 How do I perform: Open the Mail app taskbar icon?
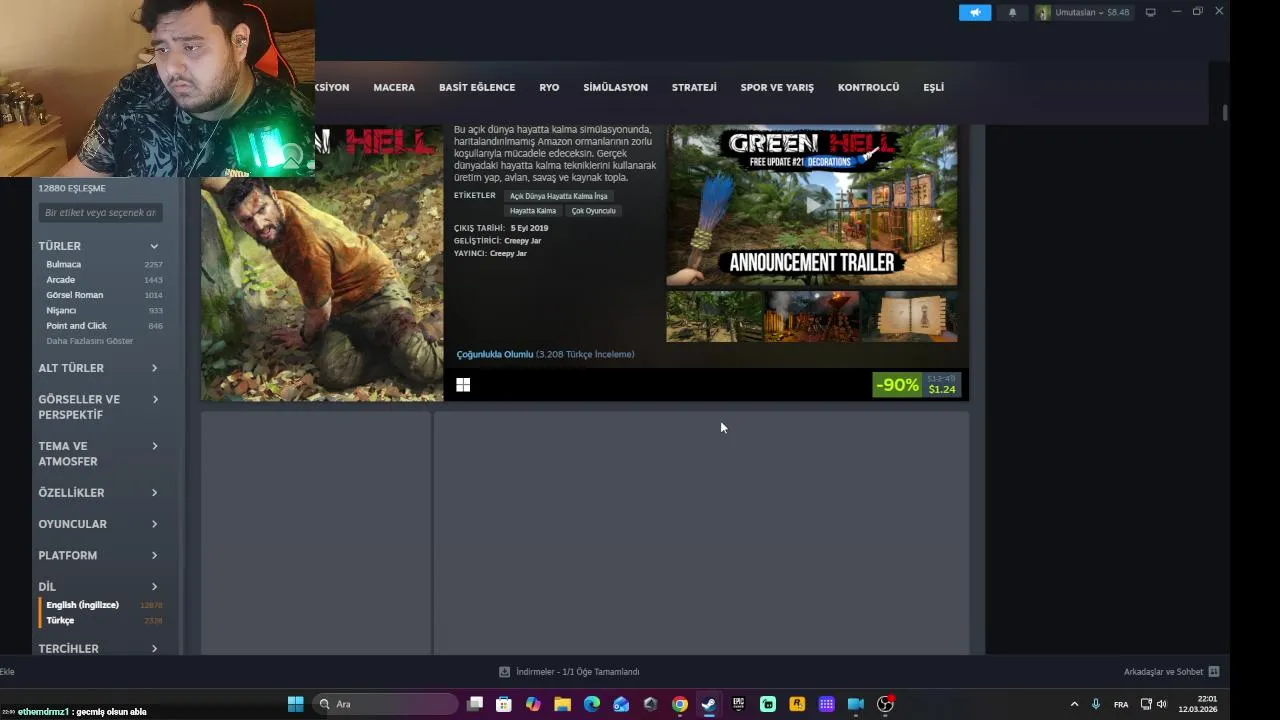621,704
